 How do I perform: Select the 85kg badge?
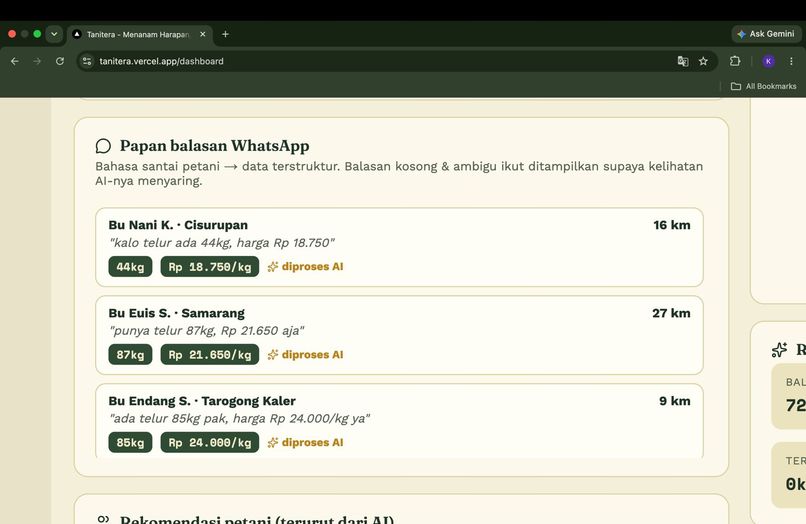[130, 442]
